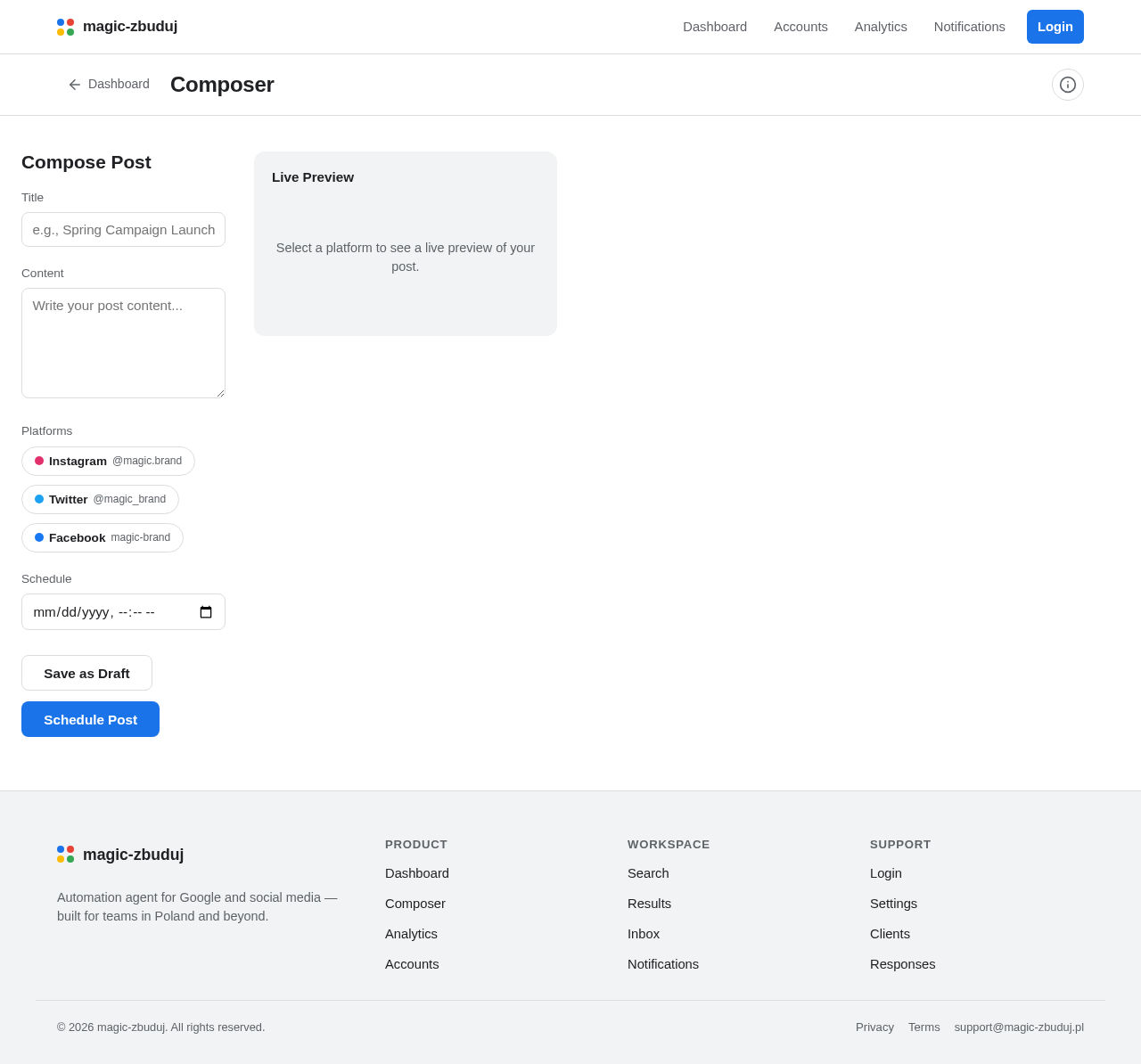Open Notifications in top navigation
Viewport: 1141px width, 1064px height.
coord(970,27)
